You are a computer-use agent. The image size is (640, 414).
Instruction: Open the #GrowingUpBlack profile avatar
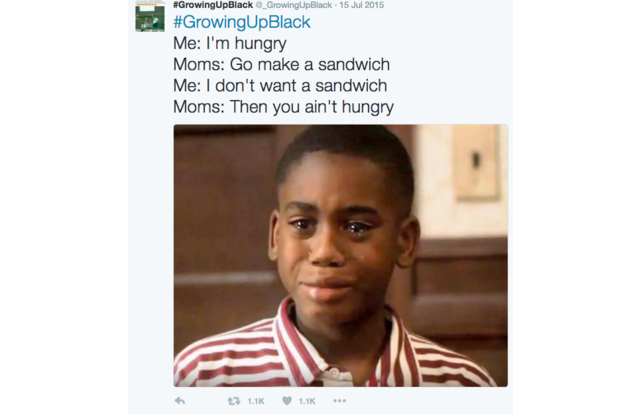150,16
